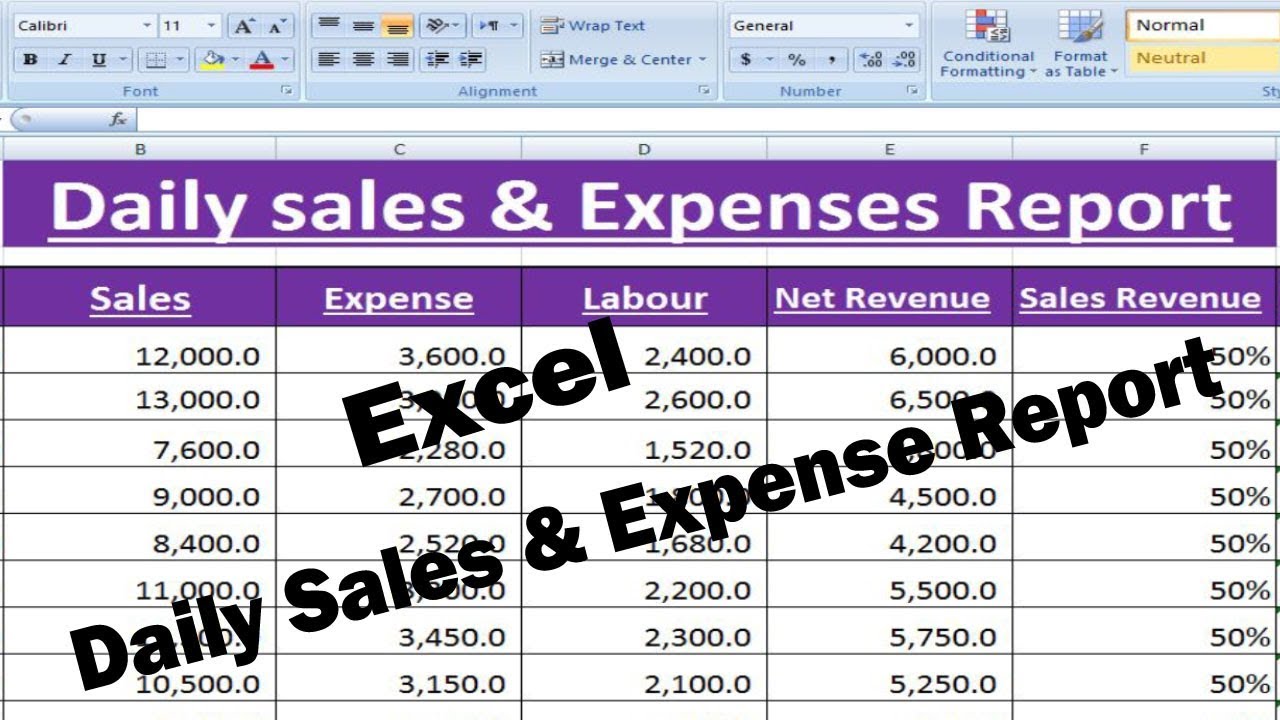Align cell text to the left

(x=328, y=60)
